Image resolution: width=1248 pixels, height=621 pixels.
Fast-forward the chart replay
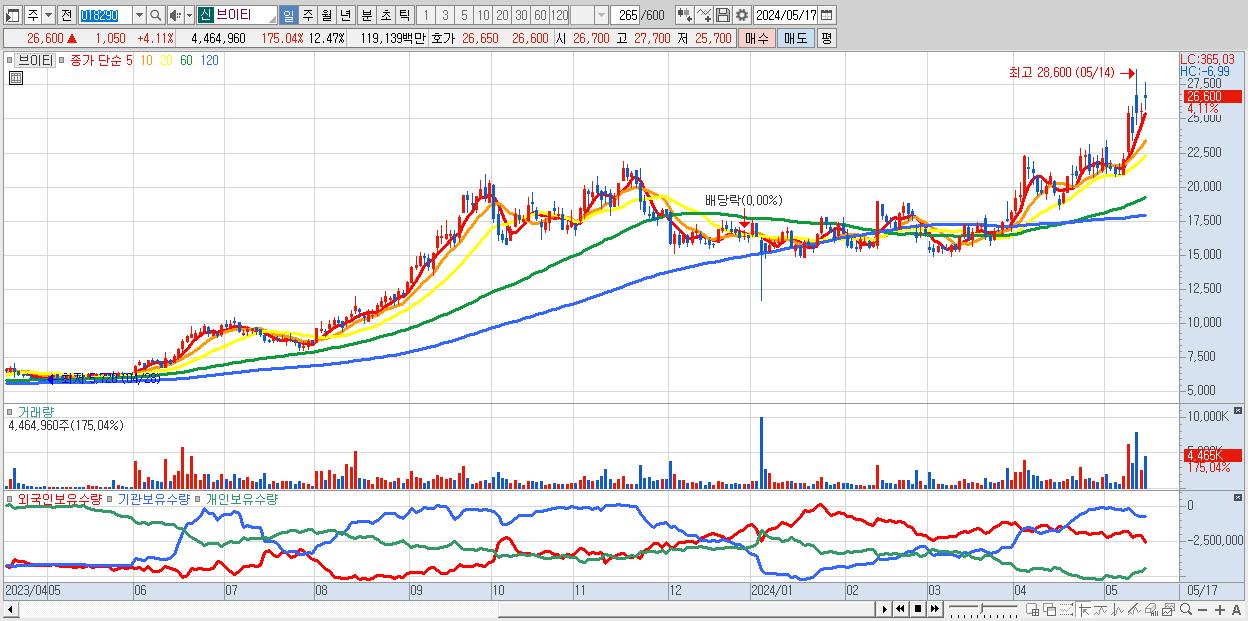(934, 609)
